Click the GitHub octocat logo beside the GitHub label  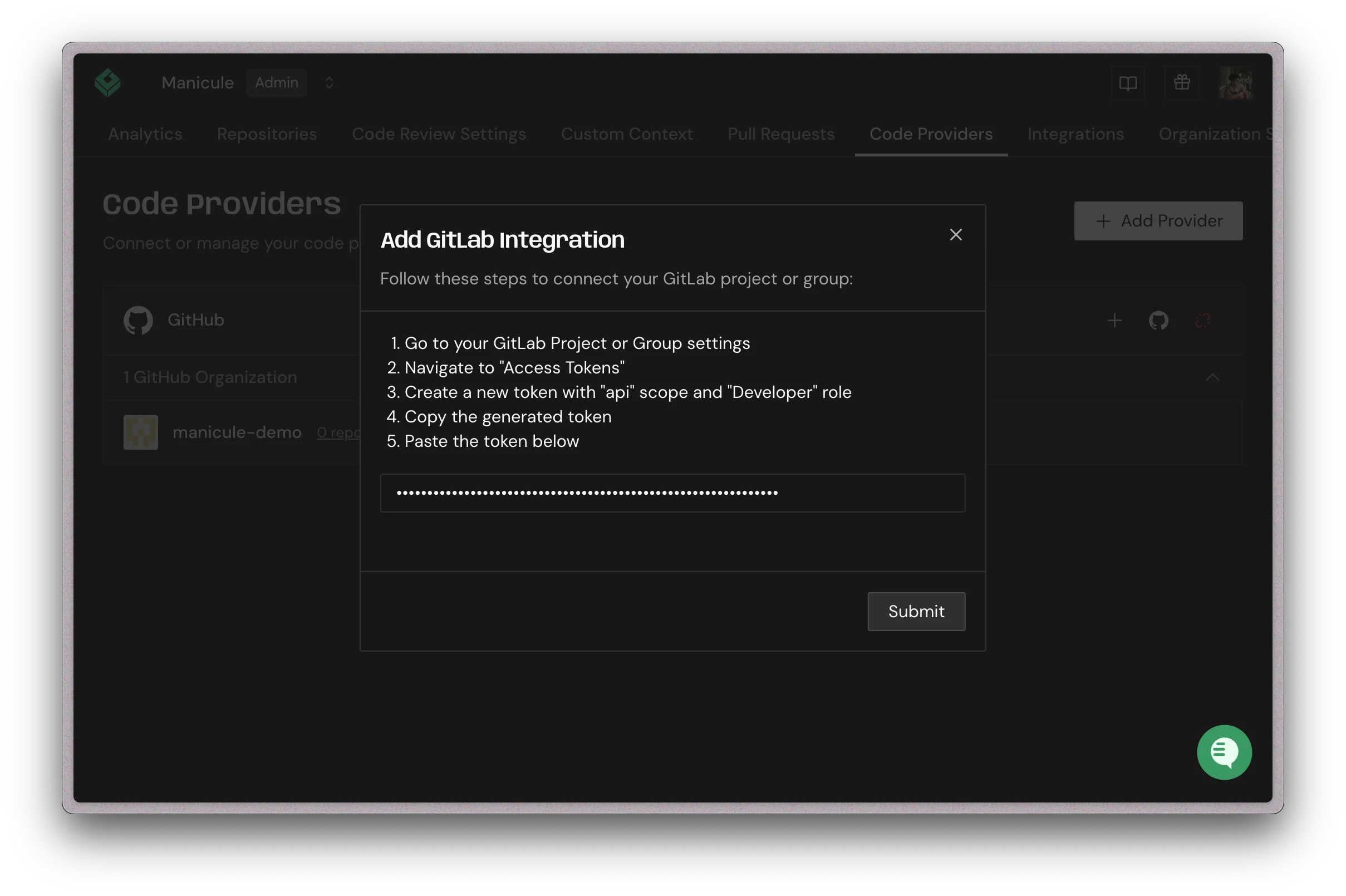[x=138, y=321]
